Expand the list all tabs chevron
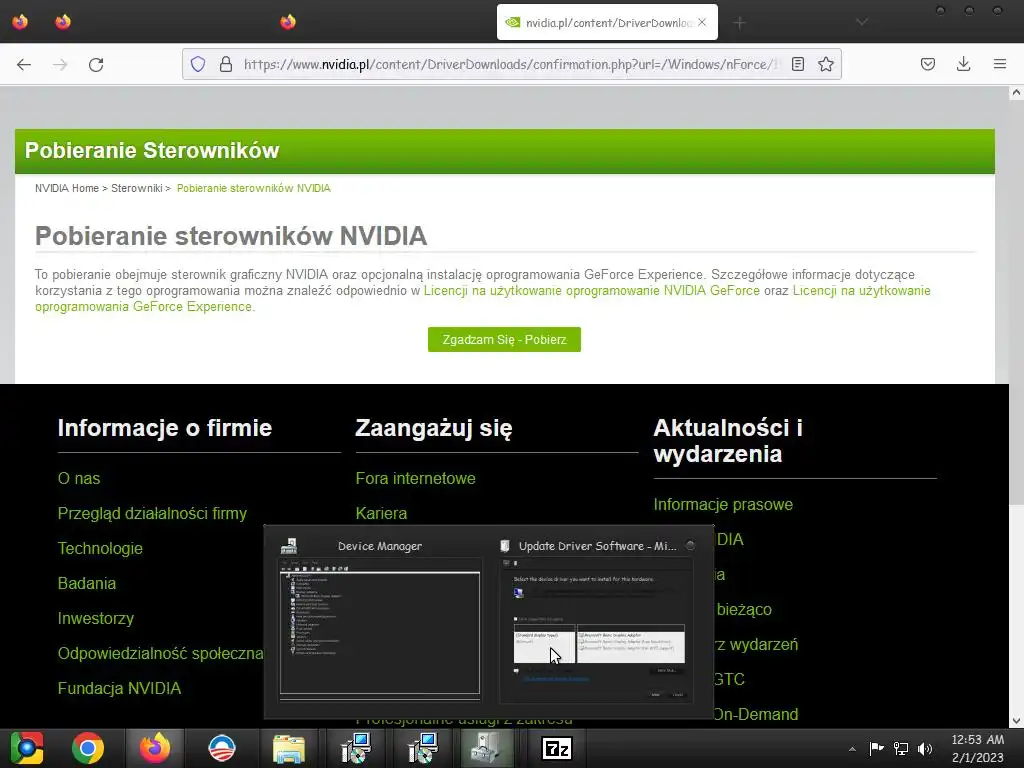Viewport: 1024px width, 768px height. click(862, 22)
